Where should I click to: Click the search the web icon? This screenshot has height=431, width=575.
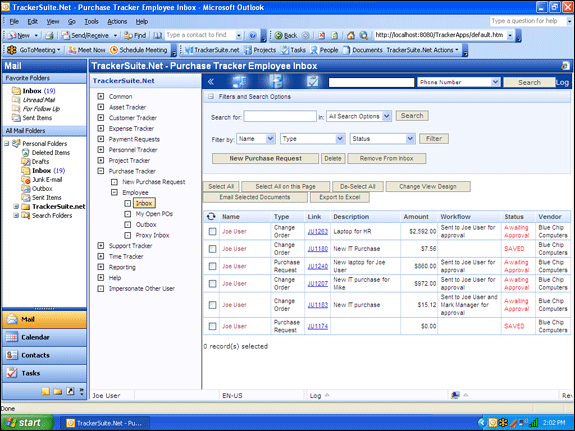[363, 35]
